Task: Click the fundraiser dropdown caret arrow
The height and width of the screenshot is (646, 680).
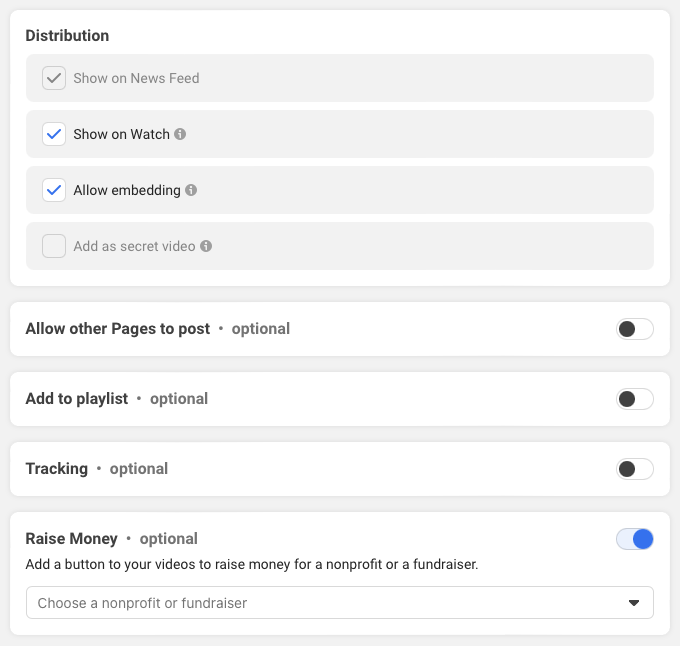Action: [633, 603]
